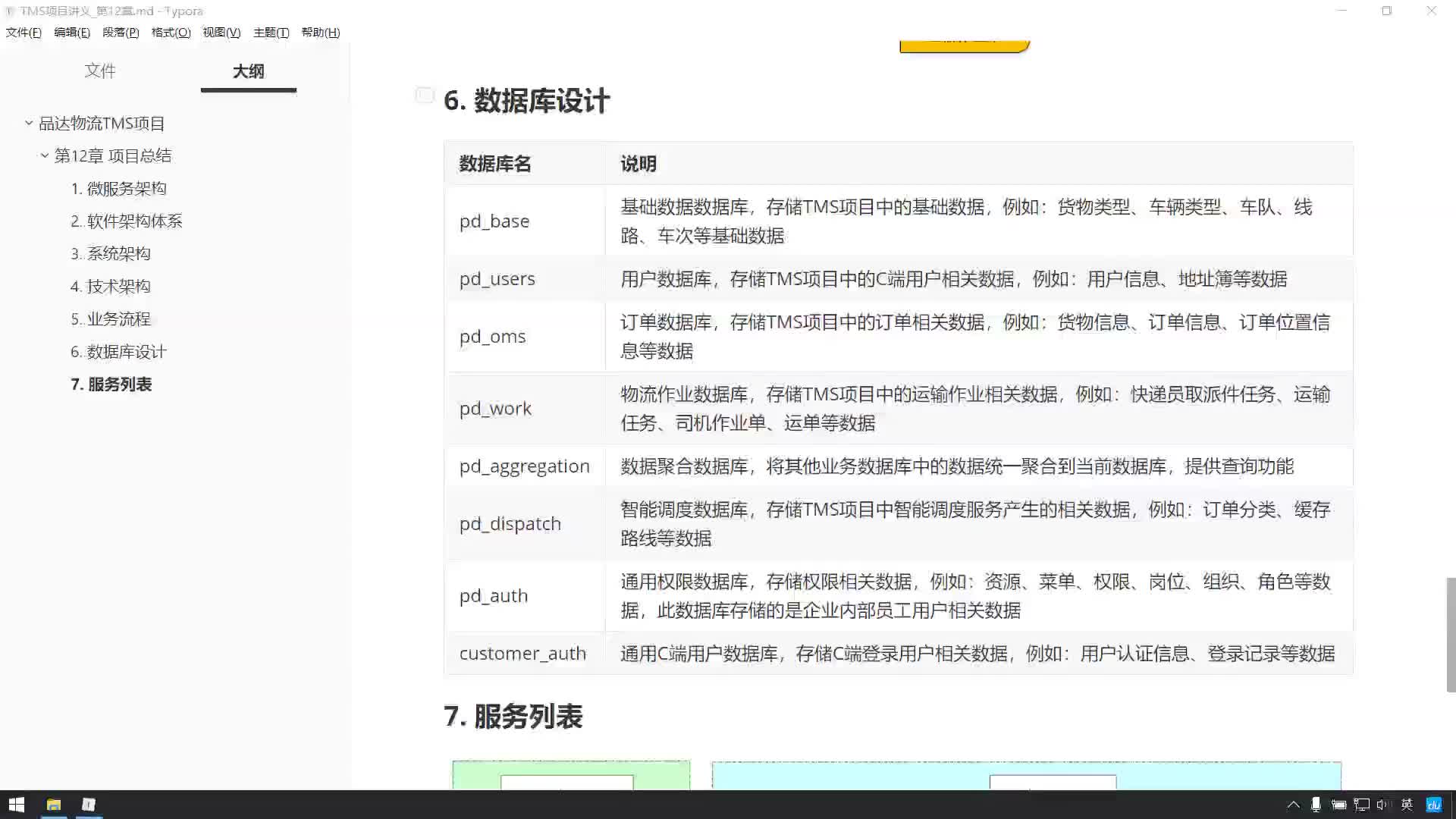Collapse the 品达物流TMS项目 outline node
This screenshot has height=819, width=1456.
(29, 123)
